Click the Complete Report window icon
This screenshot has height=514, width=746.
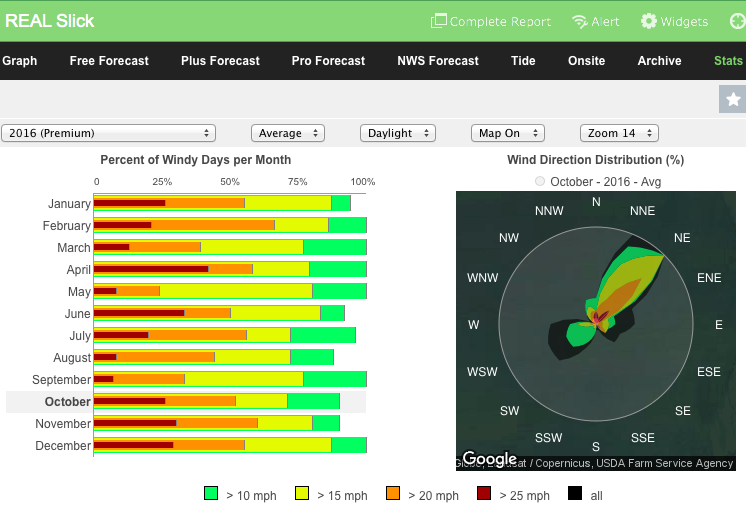[439, 21]
